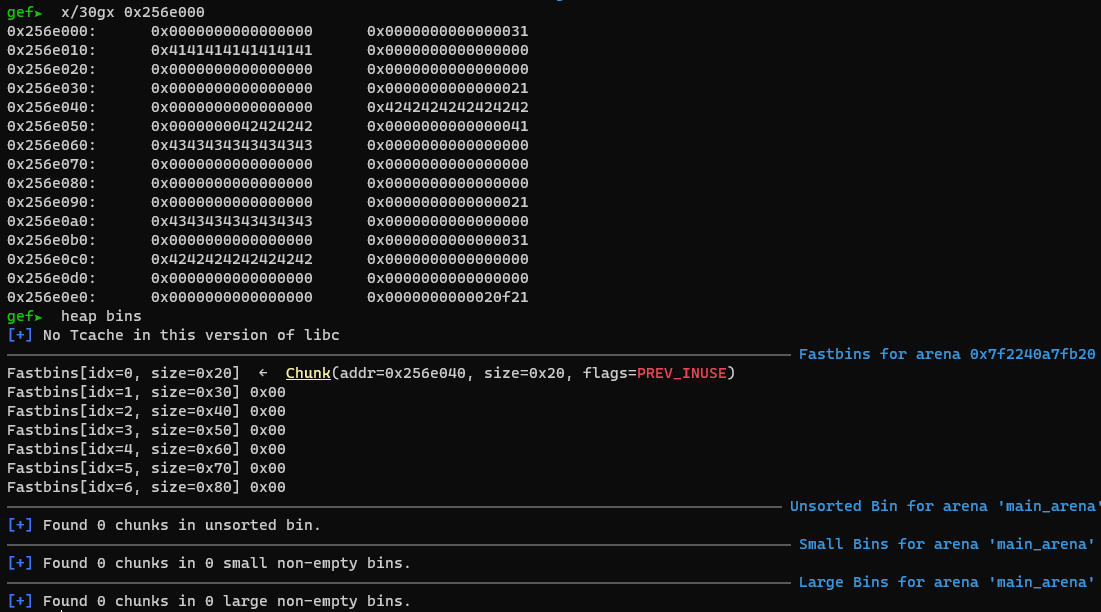Image resolution: width=1101 pixels, height=612 pixels.
Task: Click address label 0x256e000
Action: point(51,31)
